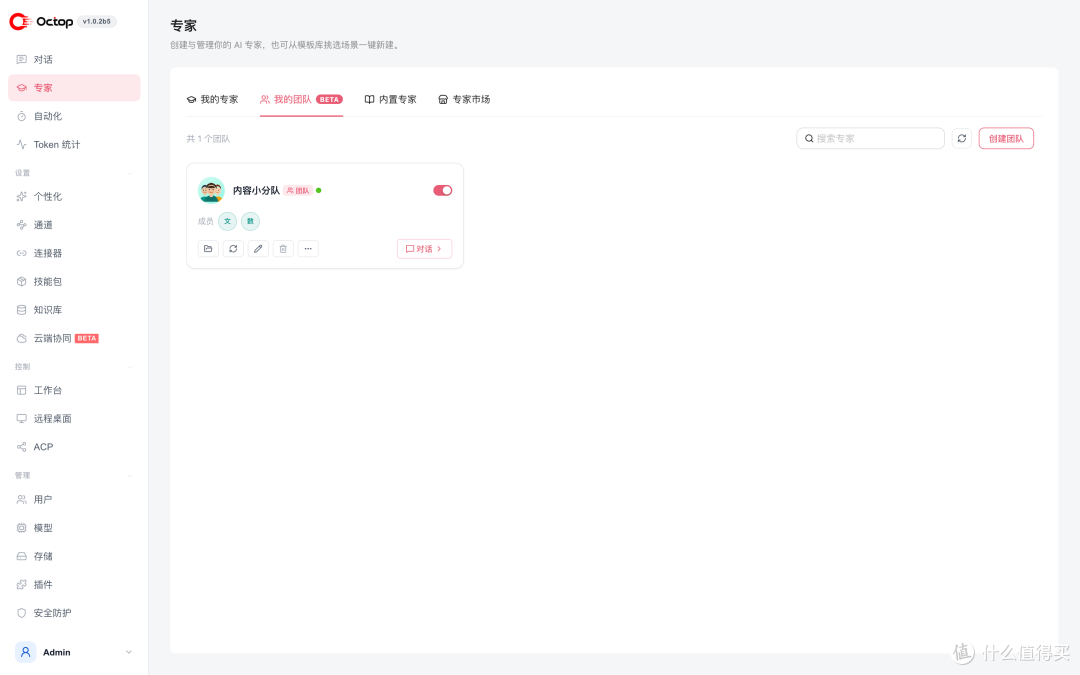
Task: Select 专家 in the sidebar
Action: click(74, 87)
